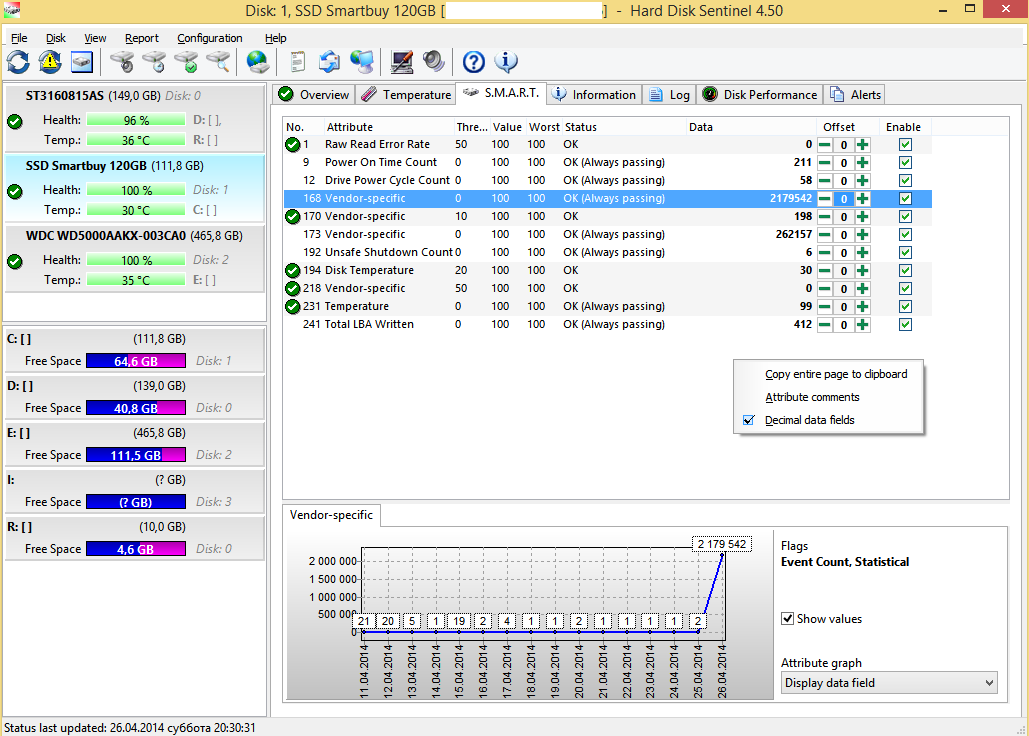Click the globe with disk toolbar icon

click(x=258, y=62)
